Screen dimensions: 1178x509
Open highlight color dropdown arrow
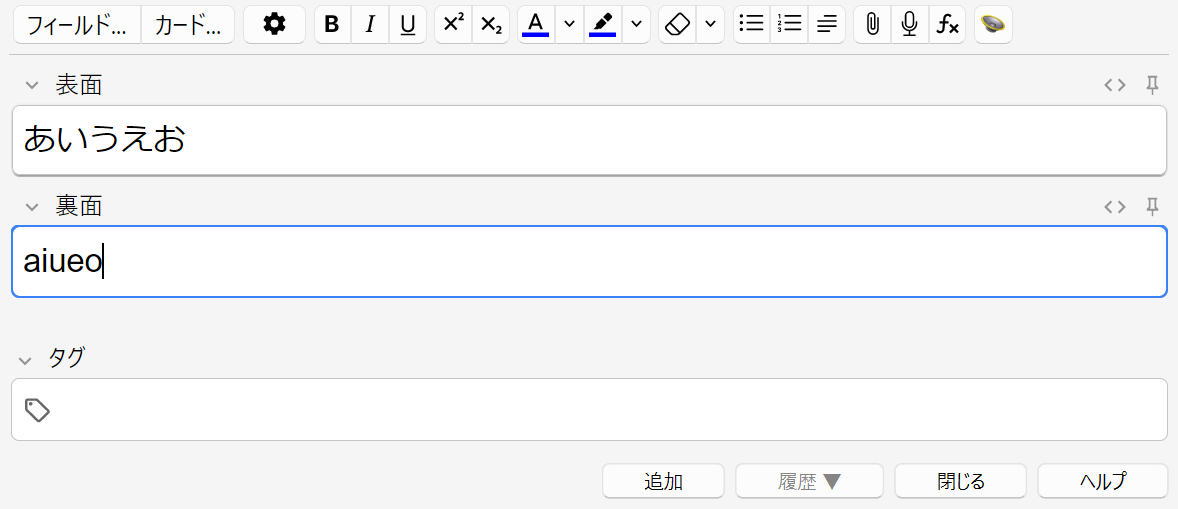[x=636, y=25]
